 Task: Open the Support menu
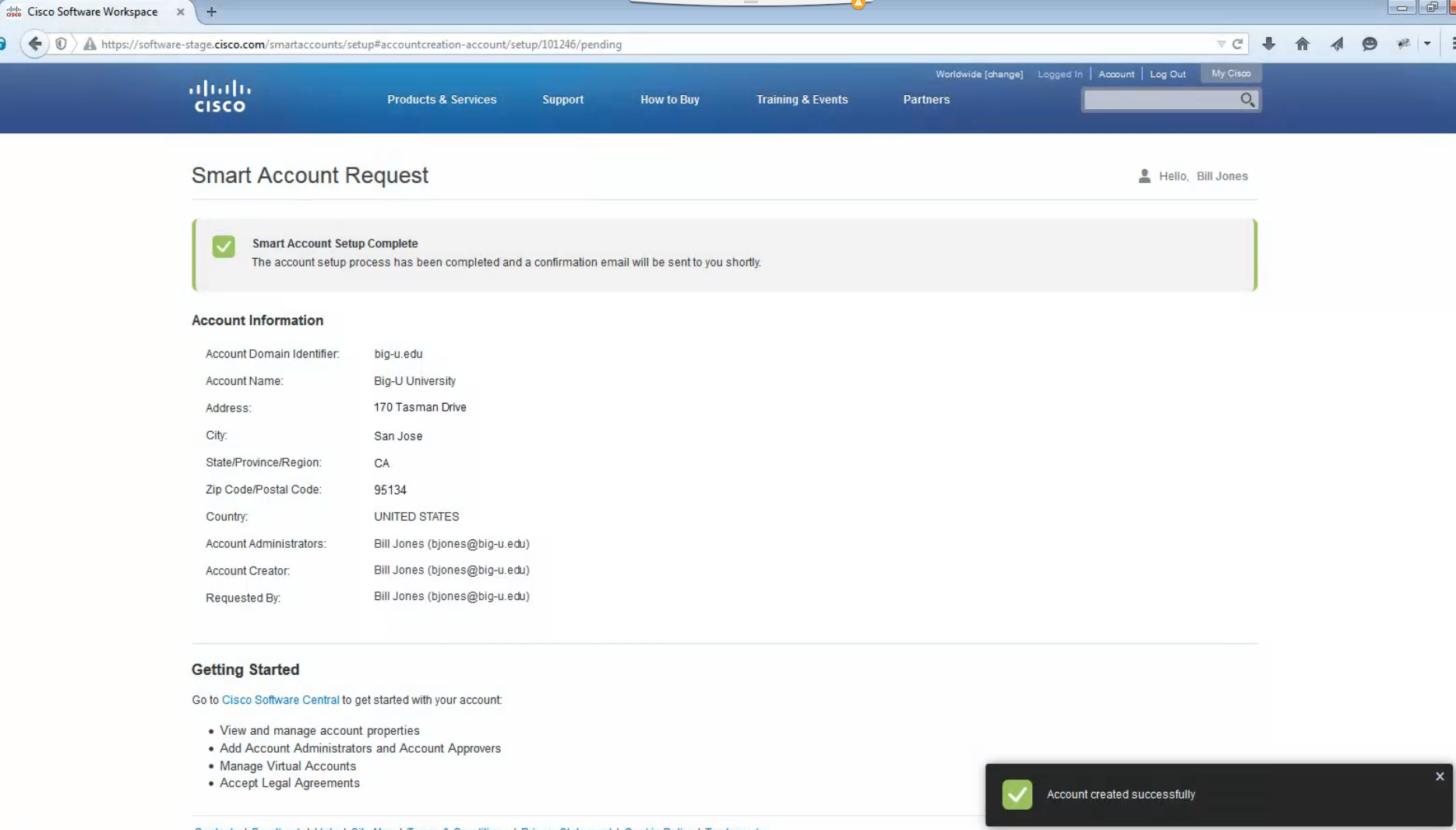point(562,100)
